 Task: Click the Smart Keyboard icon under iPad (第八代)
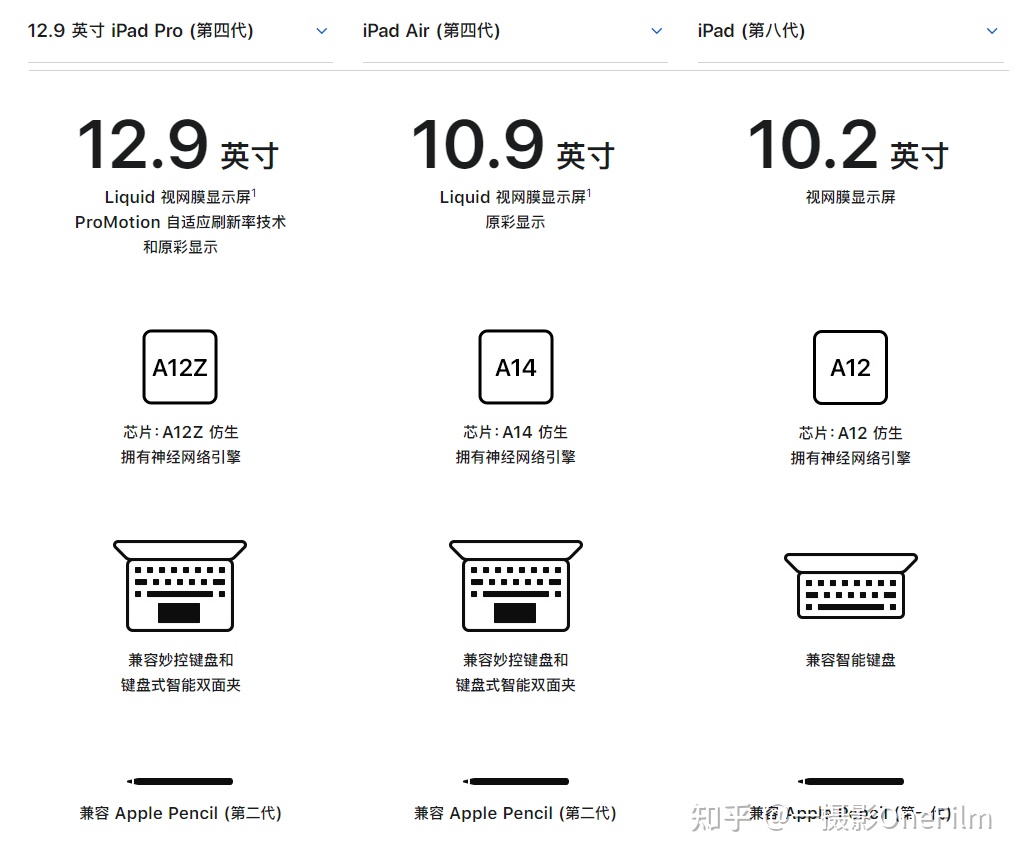coord(851,585)
